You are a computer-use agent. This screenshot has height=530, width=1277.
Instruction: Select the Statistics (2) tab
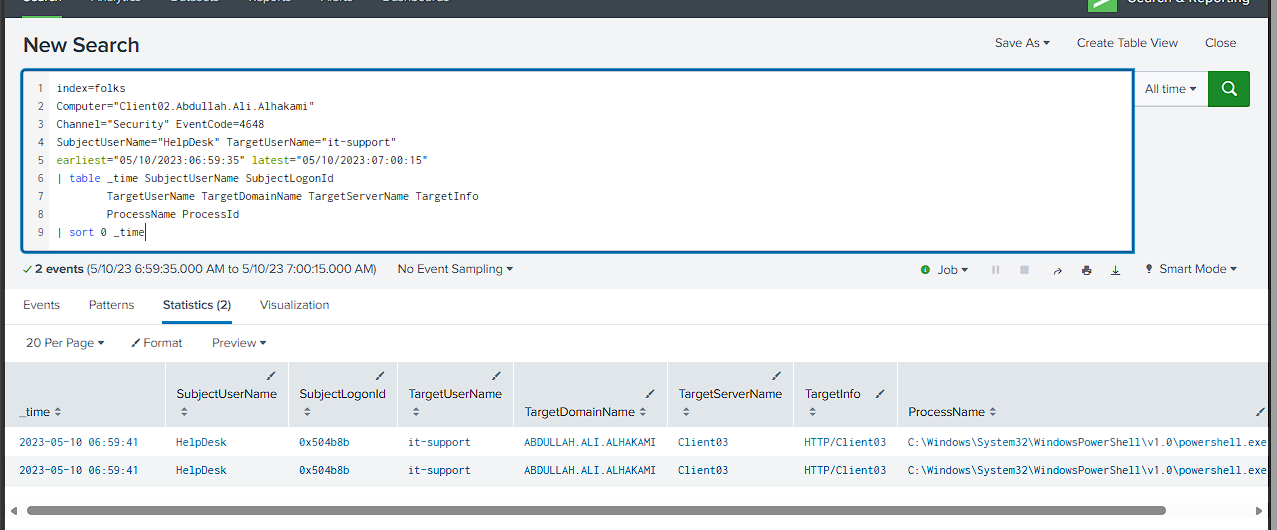click(x=197, y=305)
